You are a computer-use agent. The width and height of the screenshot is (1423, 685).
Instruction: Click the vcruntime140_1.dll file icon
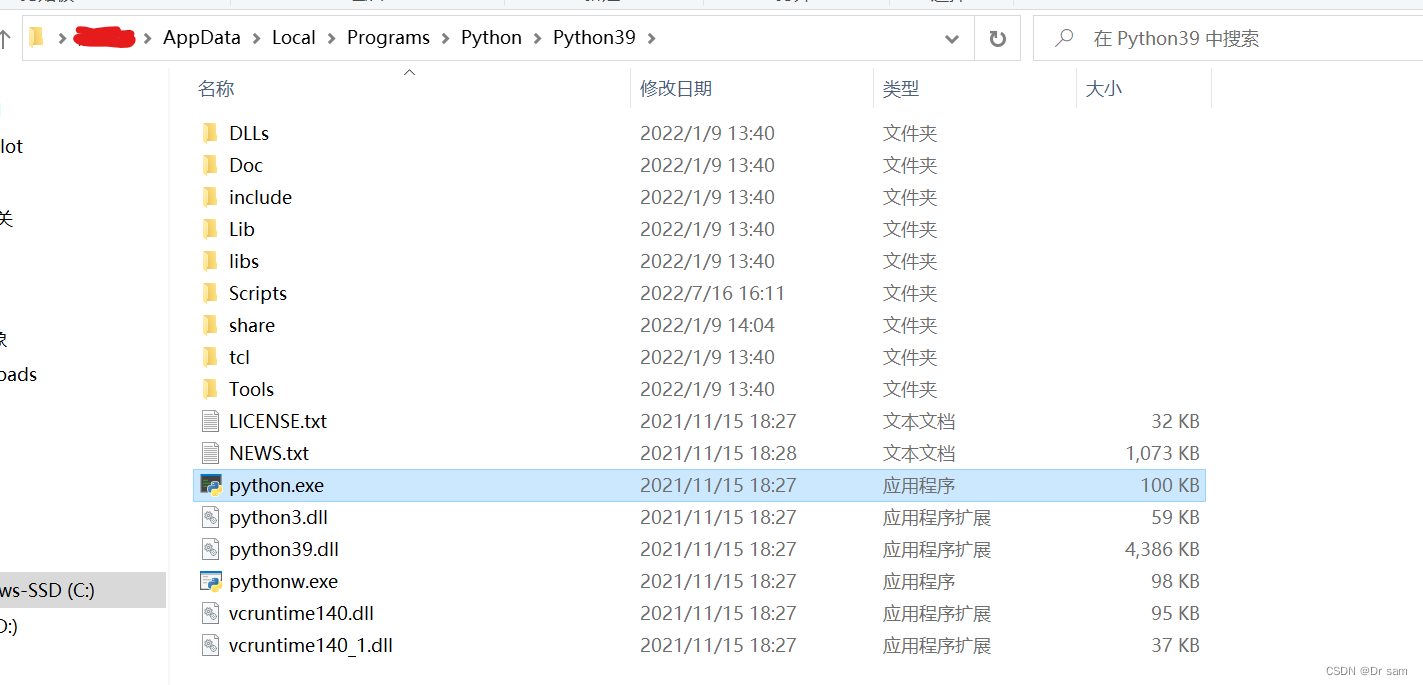[x=210, y=645]
